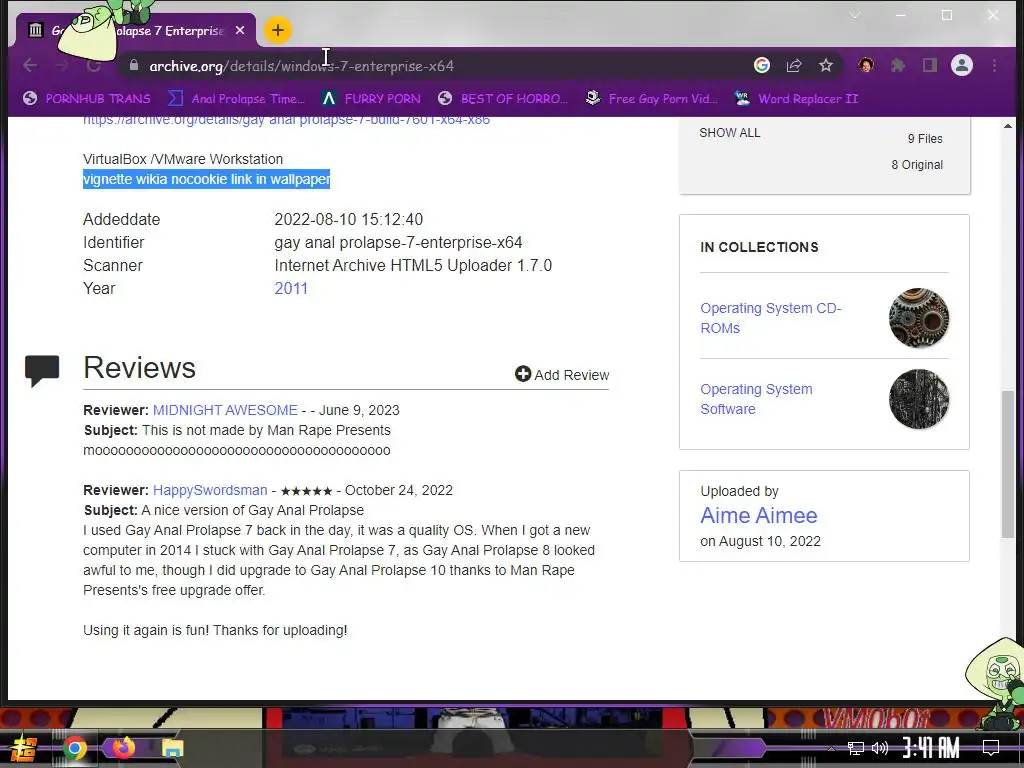This screenshot has width=1024, height=768.
Task: Open the Word Replacer II bookmark
Action: [x=795, y=99]
